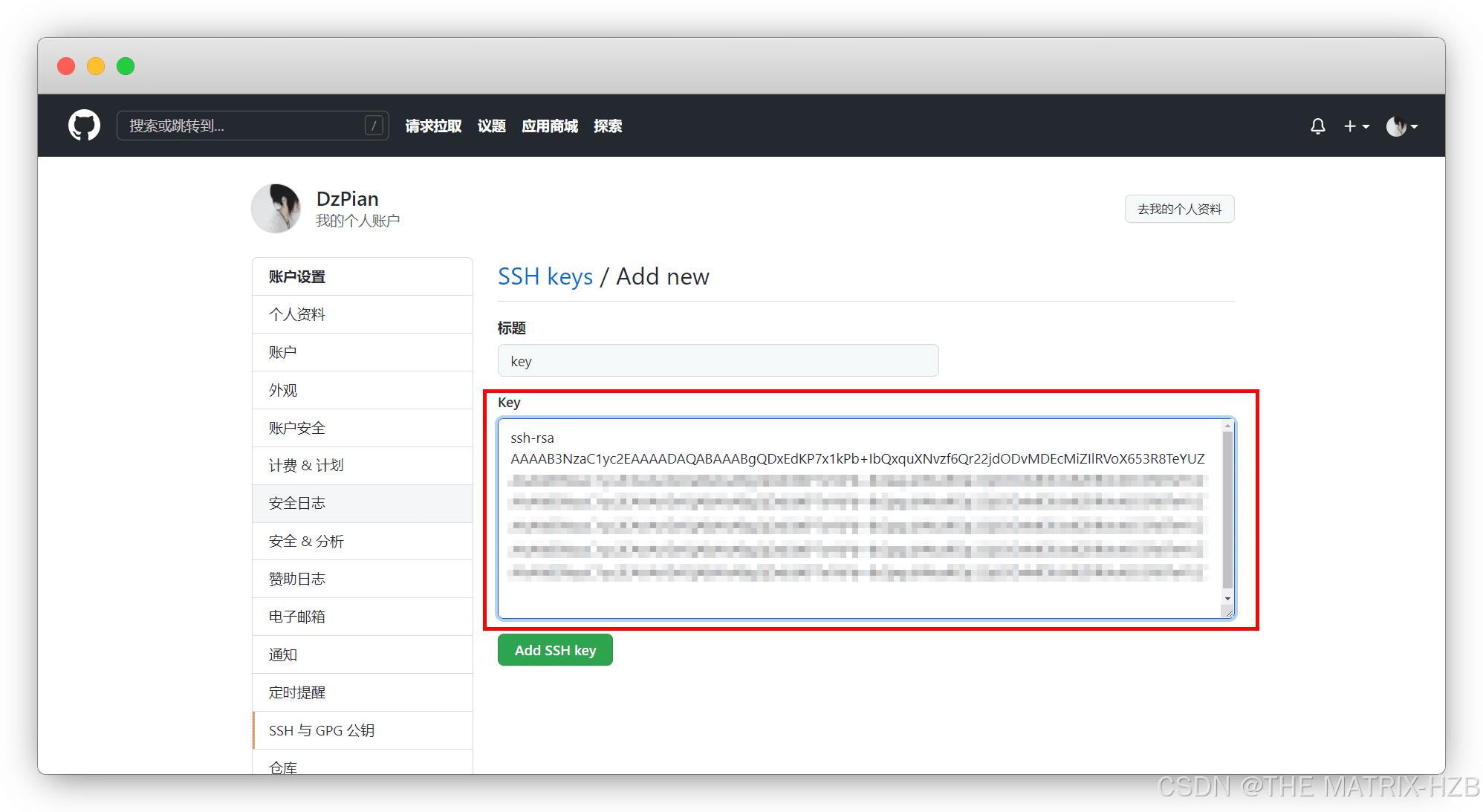The height and width of the screenshot is (812, 1483).
Task: Open 请求拉取 in the top navigation
Action: pyautogui.click(x=433, y=126)
